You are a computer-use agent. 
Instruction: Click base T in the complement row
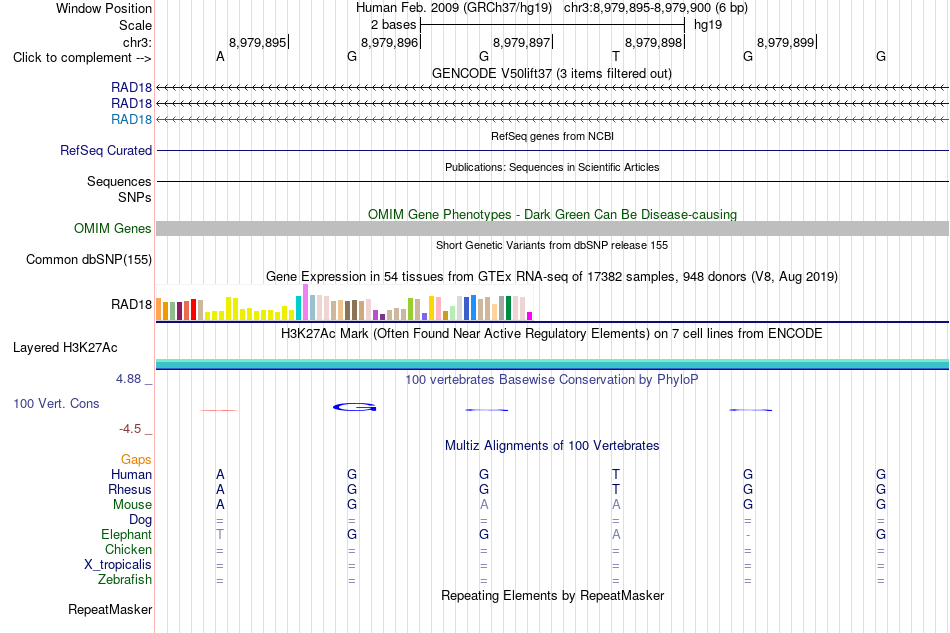pyautogui.click(x=616, y=56)
